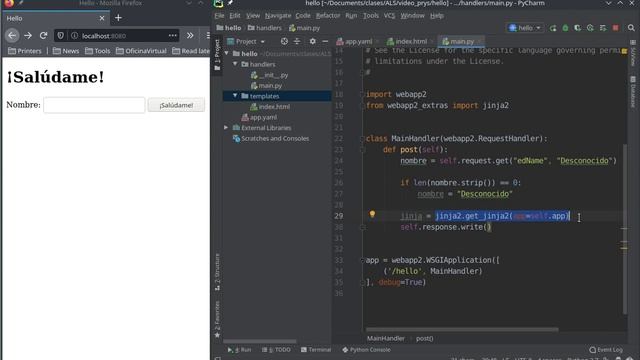Viewport: 640px width, 360px height.
Task: Select main.py in the project tree
Action: pyautogui.click(x=266, y=86)
